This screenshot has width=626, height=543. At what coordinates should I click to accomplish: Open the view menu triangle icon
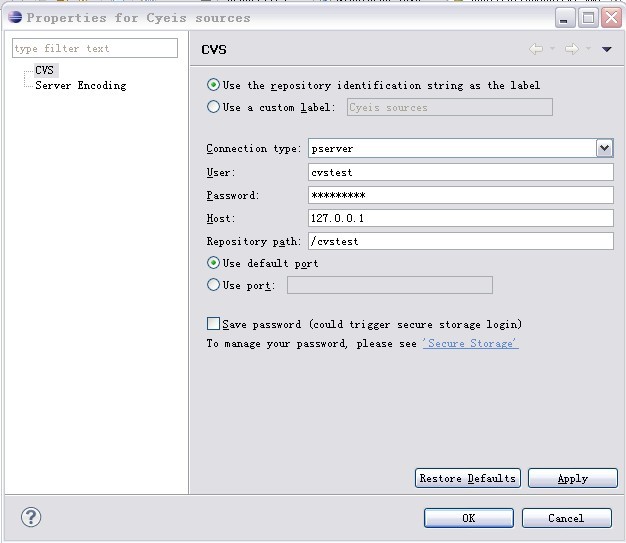click(606, 49)
